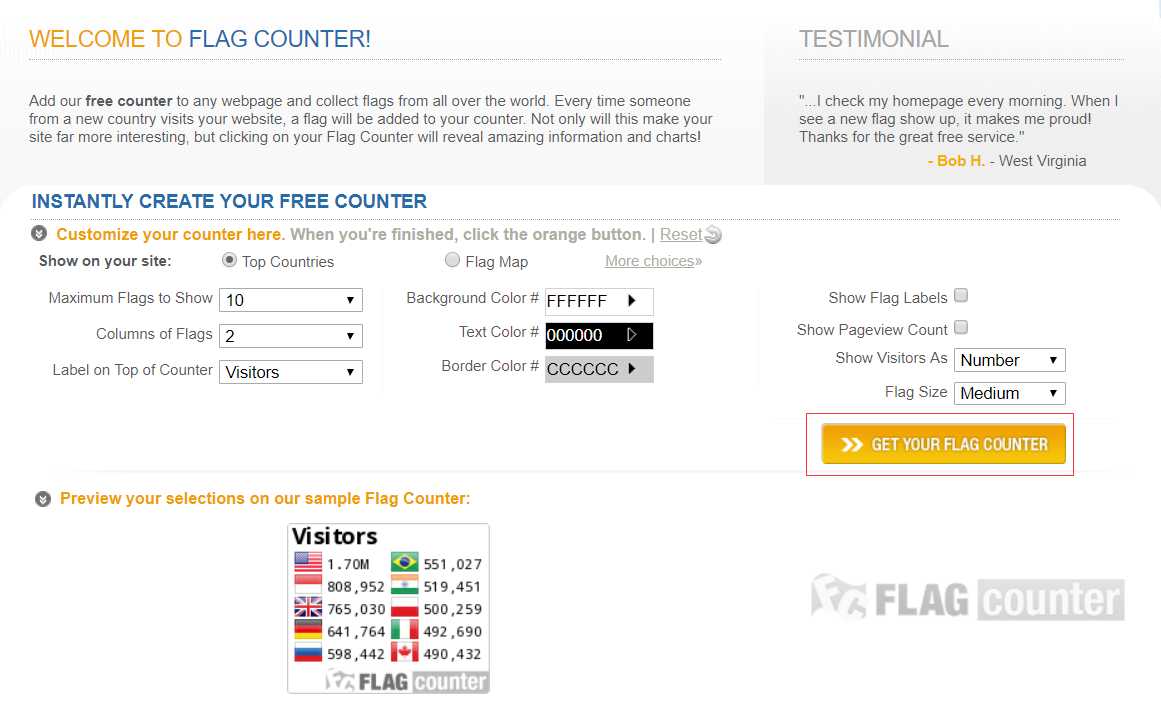Click the 598,442 visitor count
The height and width of the screenshot is (721, 1161).
[356, 654]
